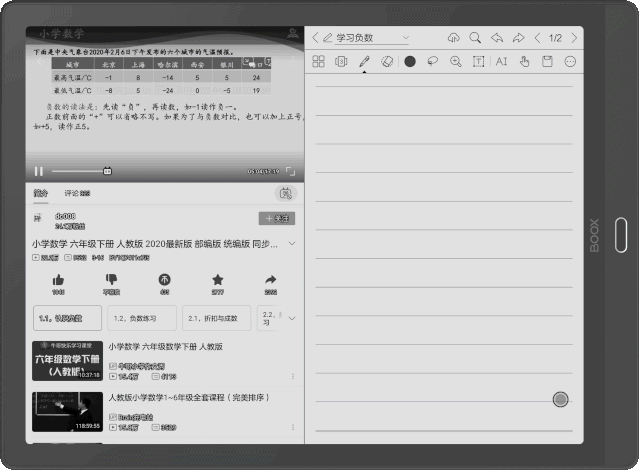Select episode 1.2 负数练习
The image size is (639, 470).
point(141,318)
